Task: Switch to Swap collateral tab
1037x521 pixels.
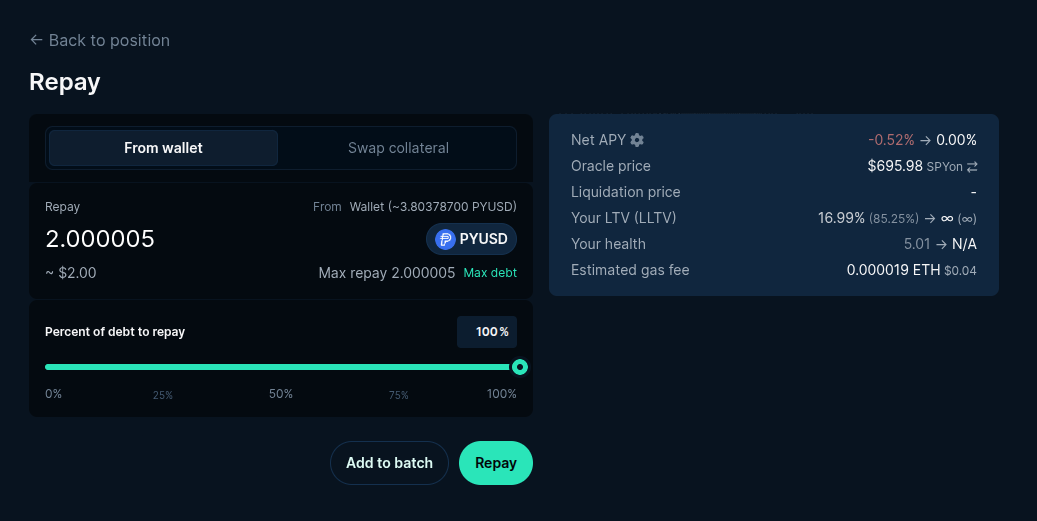Action: [x=398, y=148]
